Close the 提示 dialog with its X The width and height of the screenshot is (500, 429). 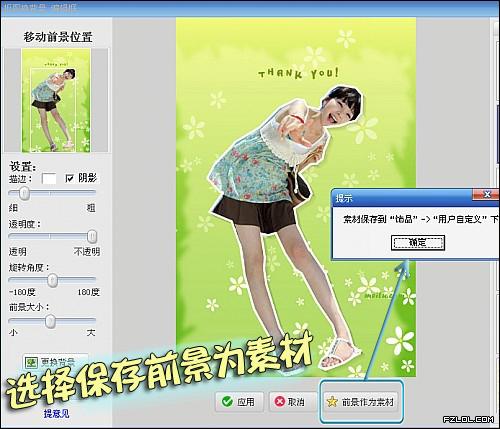point(486,194)
